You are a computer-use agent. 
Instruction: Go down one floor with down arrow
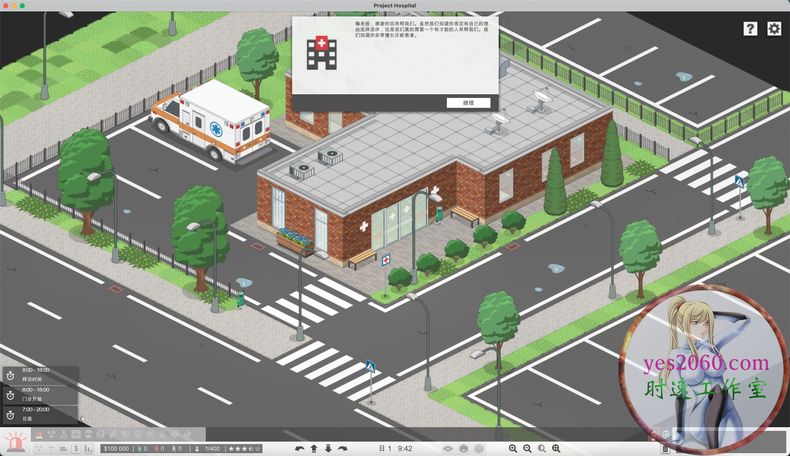[x=328, y=449]
